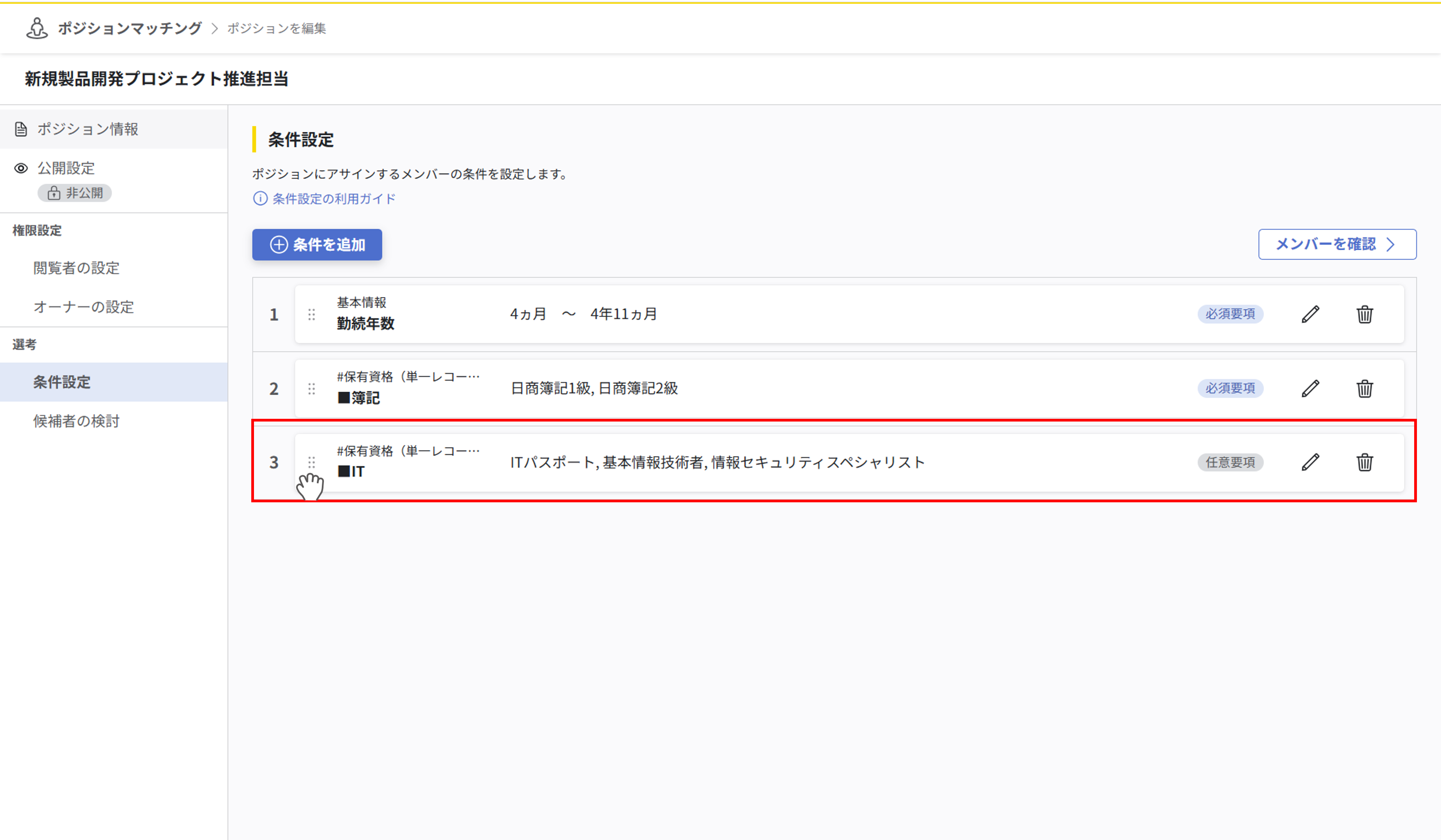Click the 4ヵ月 ～ 4年11ヵ月 value
The width and height of the screenshot is (1441, 840).
tap(583, 314)
